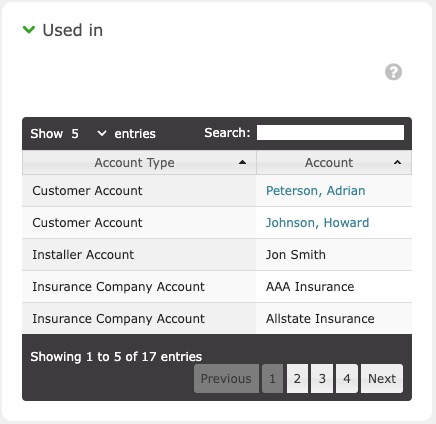Open the Peterson, Adrian account link
This screenshot has width=436, height=424.
tap(315, 191)
